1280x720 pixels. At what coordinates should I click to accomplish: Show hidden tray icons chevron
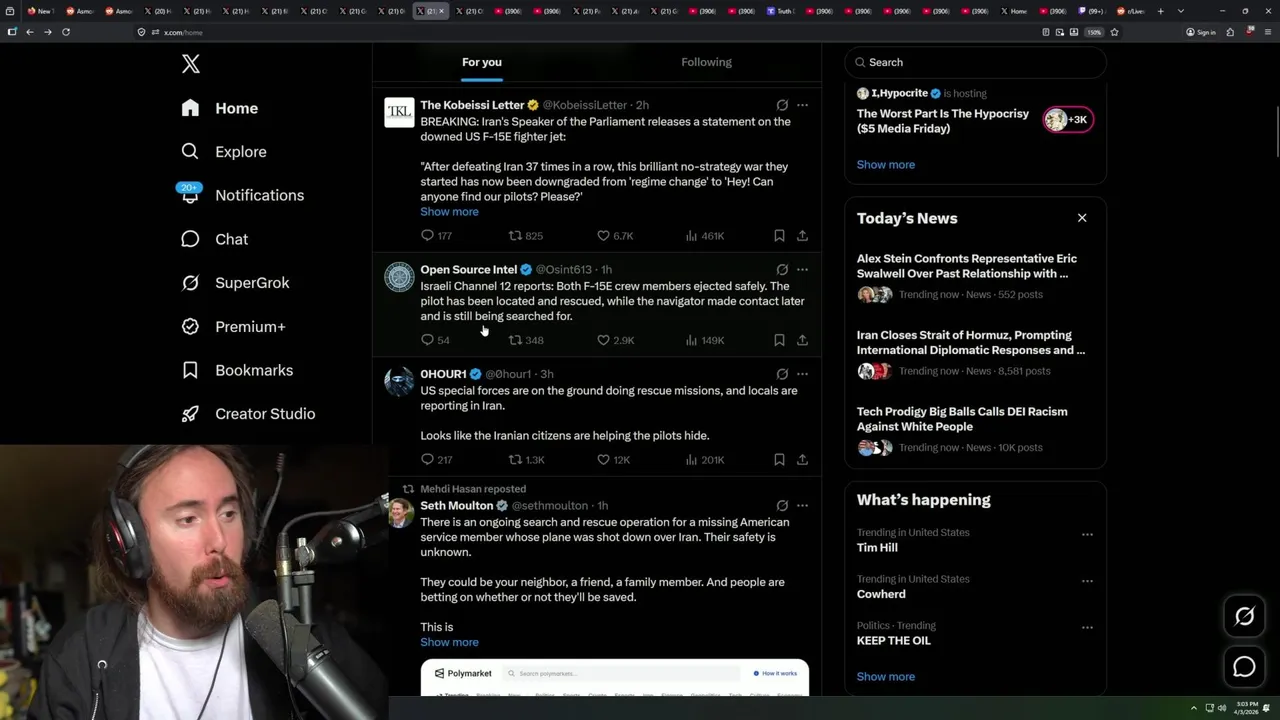pos(1193,708)
